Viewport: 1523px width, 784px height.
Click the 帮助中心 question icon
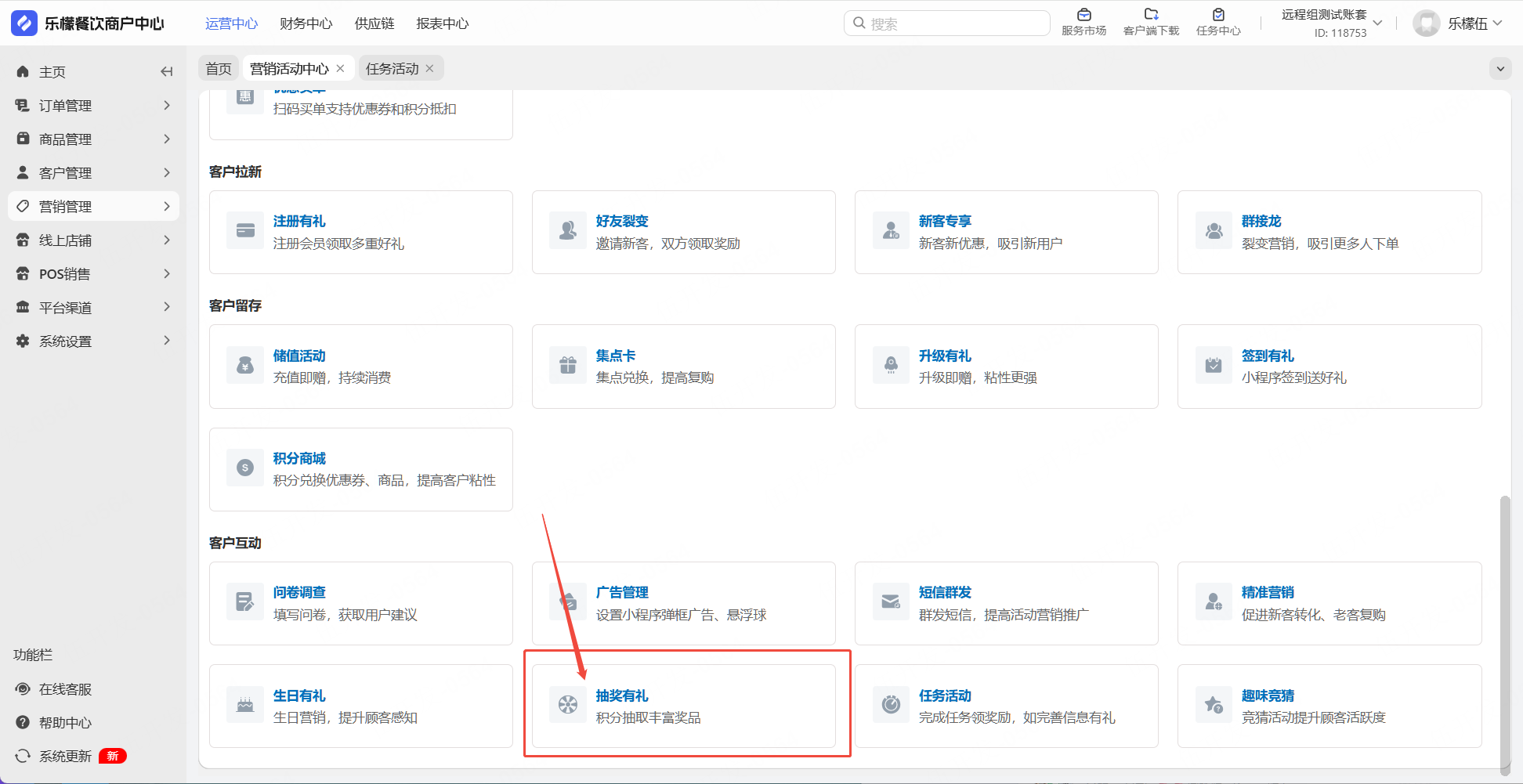tap(23, 723)
